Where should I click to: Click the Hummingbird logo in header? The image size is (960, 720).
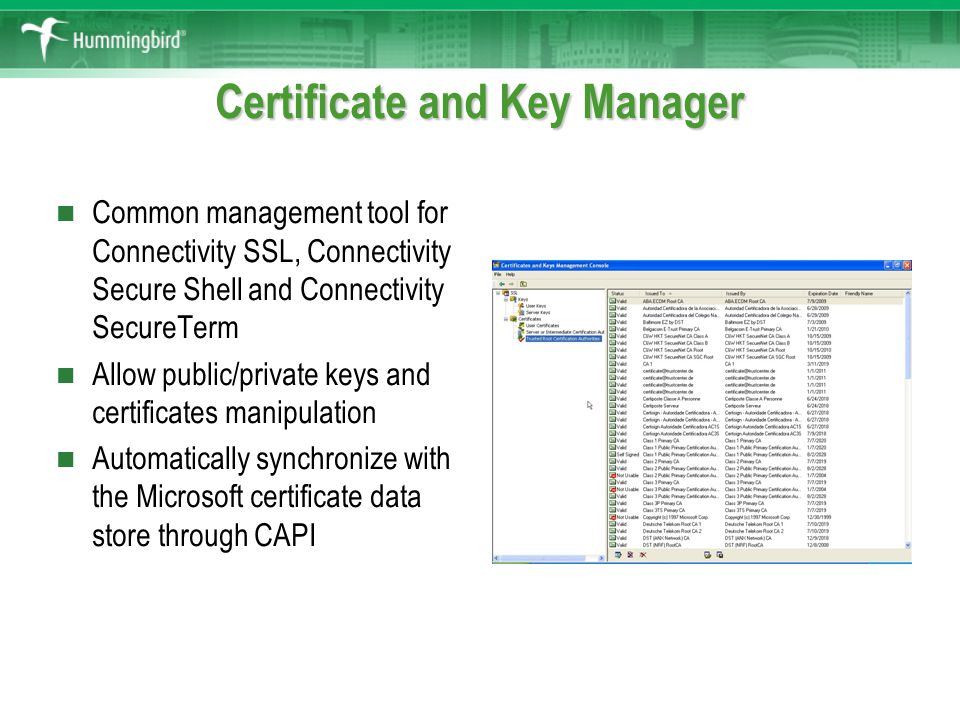[103, 39]
